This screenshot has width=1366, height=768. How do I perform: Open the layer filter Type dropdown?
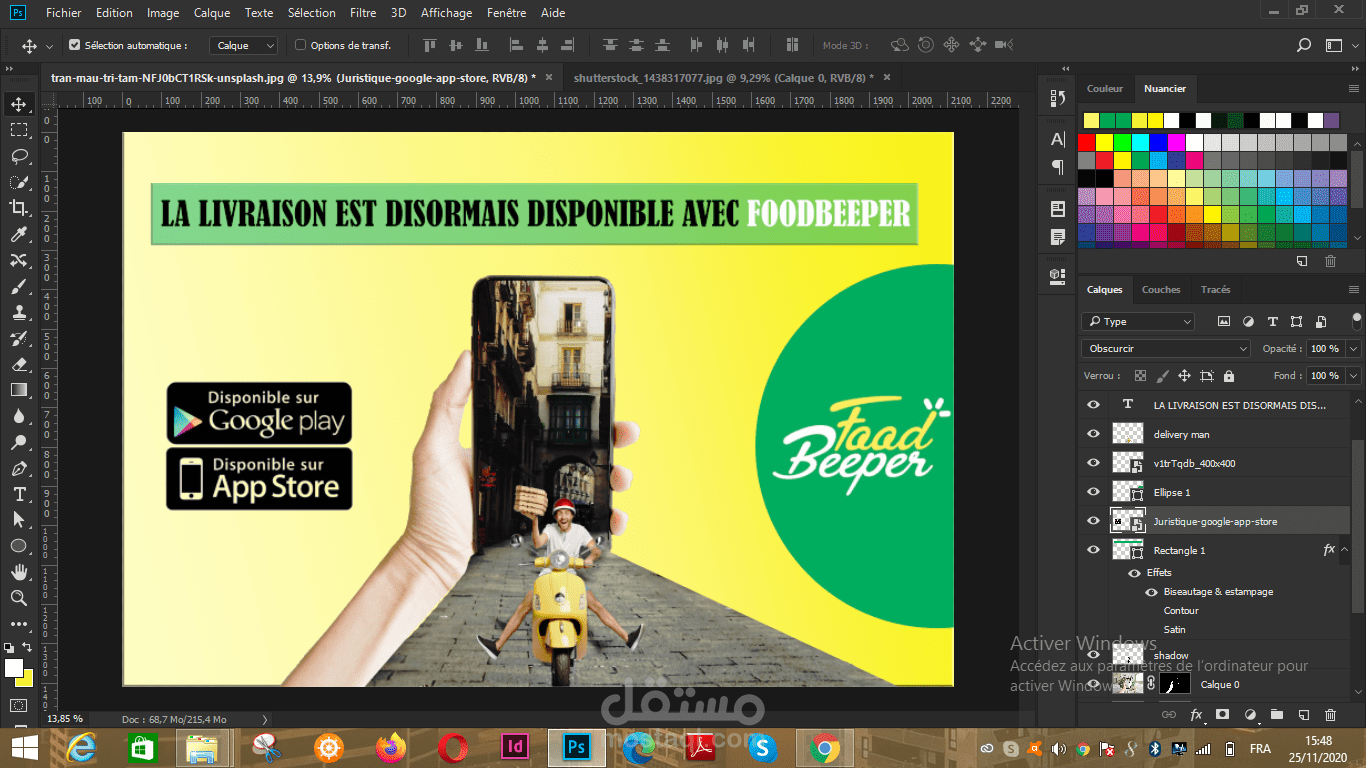1139,322
